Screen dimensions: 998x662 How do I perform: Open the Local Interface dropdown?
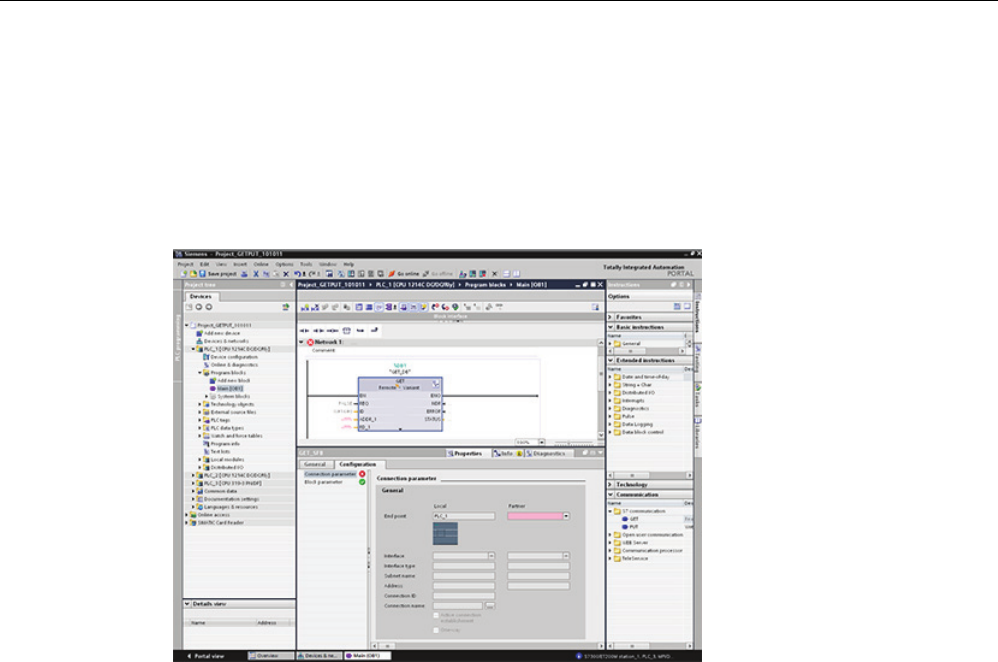click(491, 556)
